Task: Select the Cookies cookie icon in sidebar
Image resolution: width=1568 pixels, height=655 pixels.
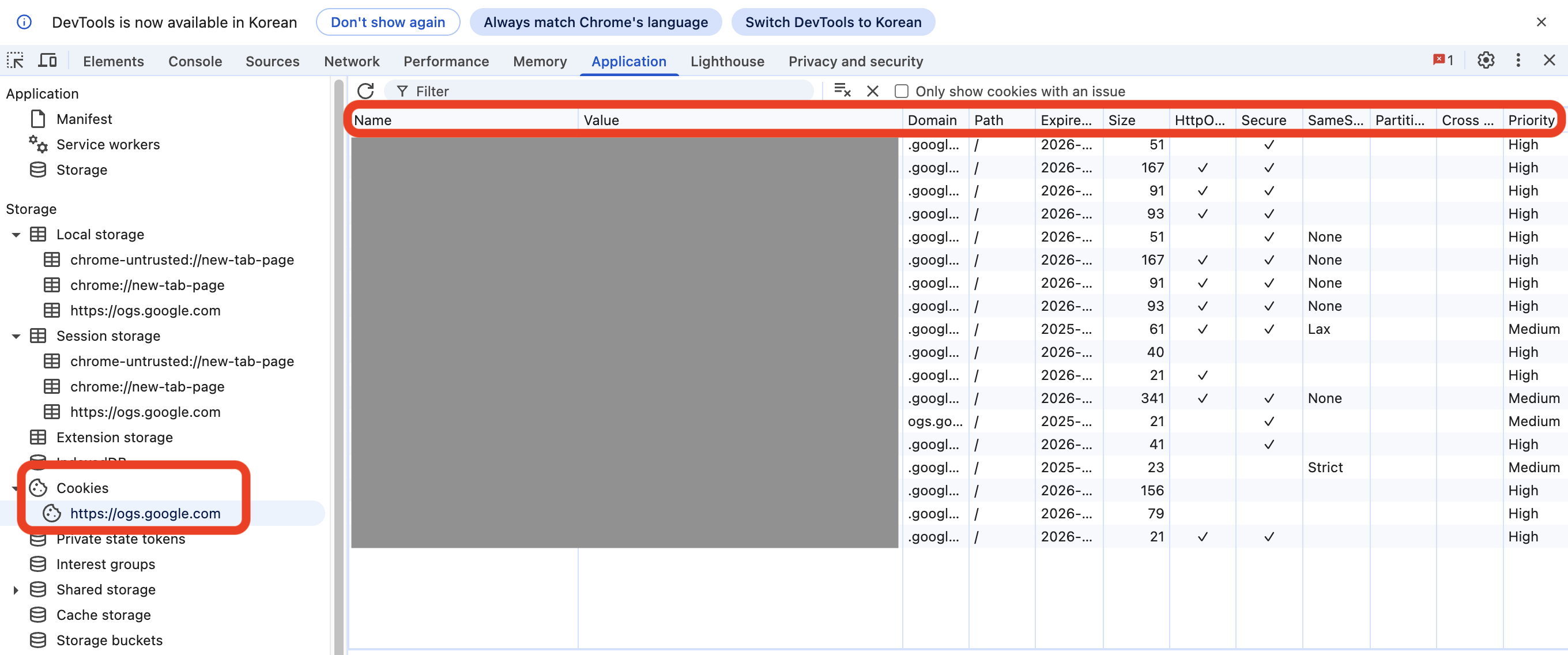Action: tap(39, 488)
